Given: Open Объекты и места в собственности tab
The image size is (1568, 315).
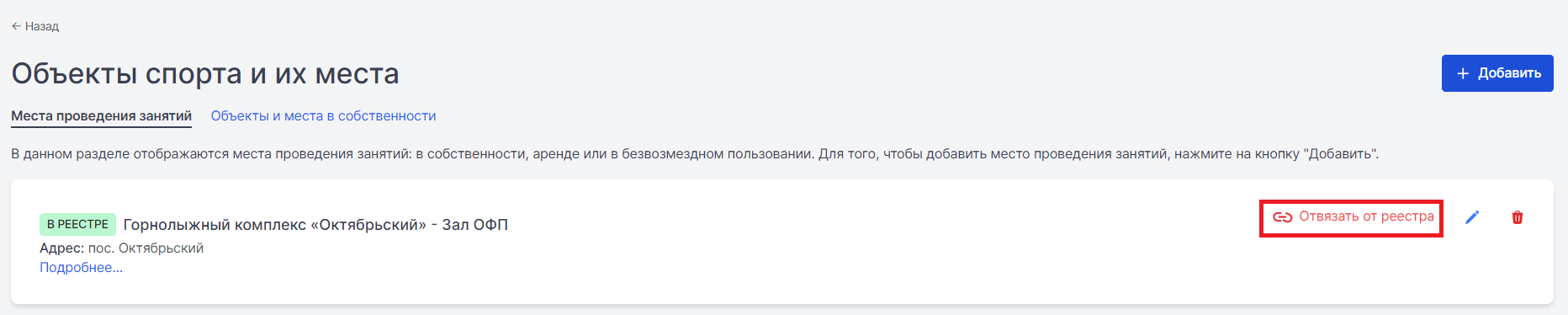Looking at the screenshot, I should coord(323,116).
